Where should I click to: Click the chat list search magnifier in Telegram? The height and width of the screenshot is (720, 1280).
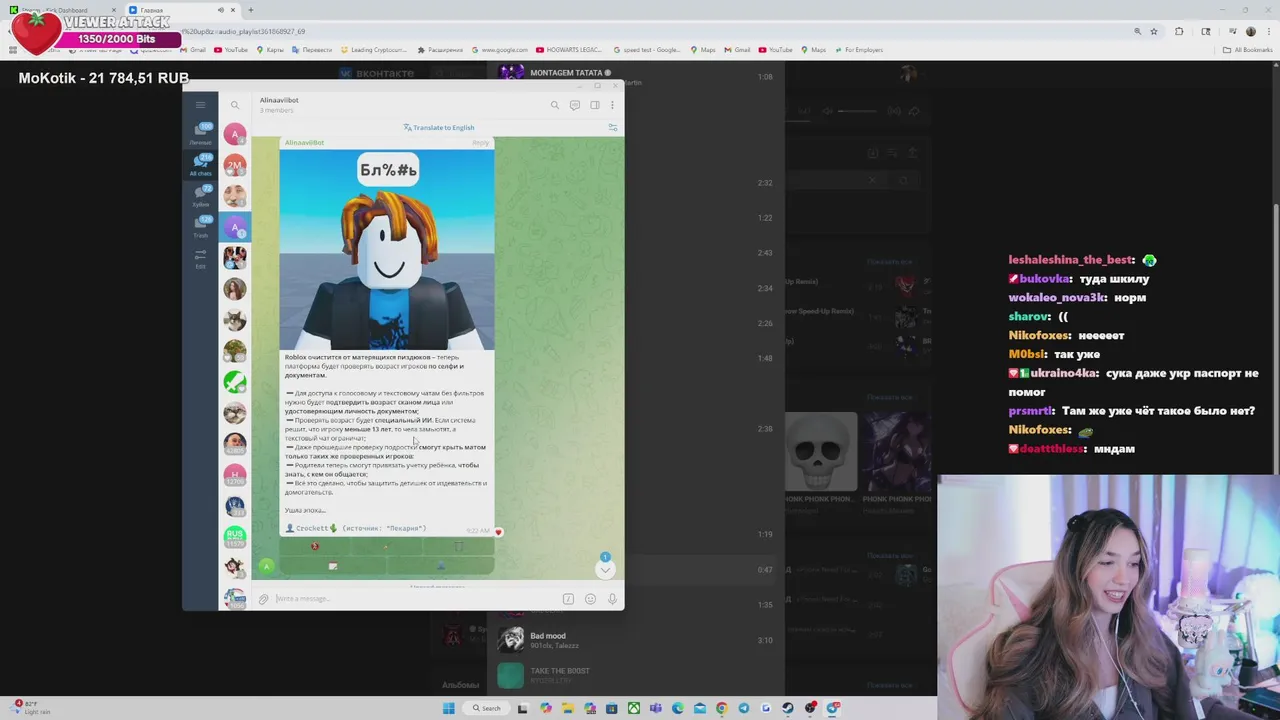coord(235,105)
